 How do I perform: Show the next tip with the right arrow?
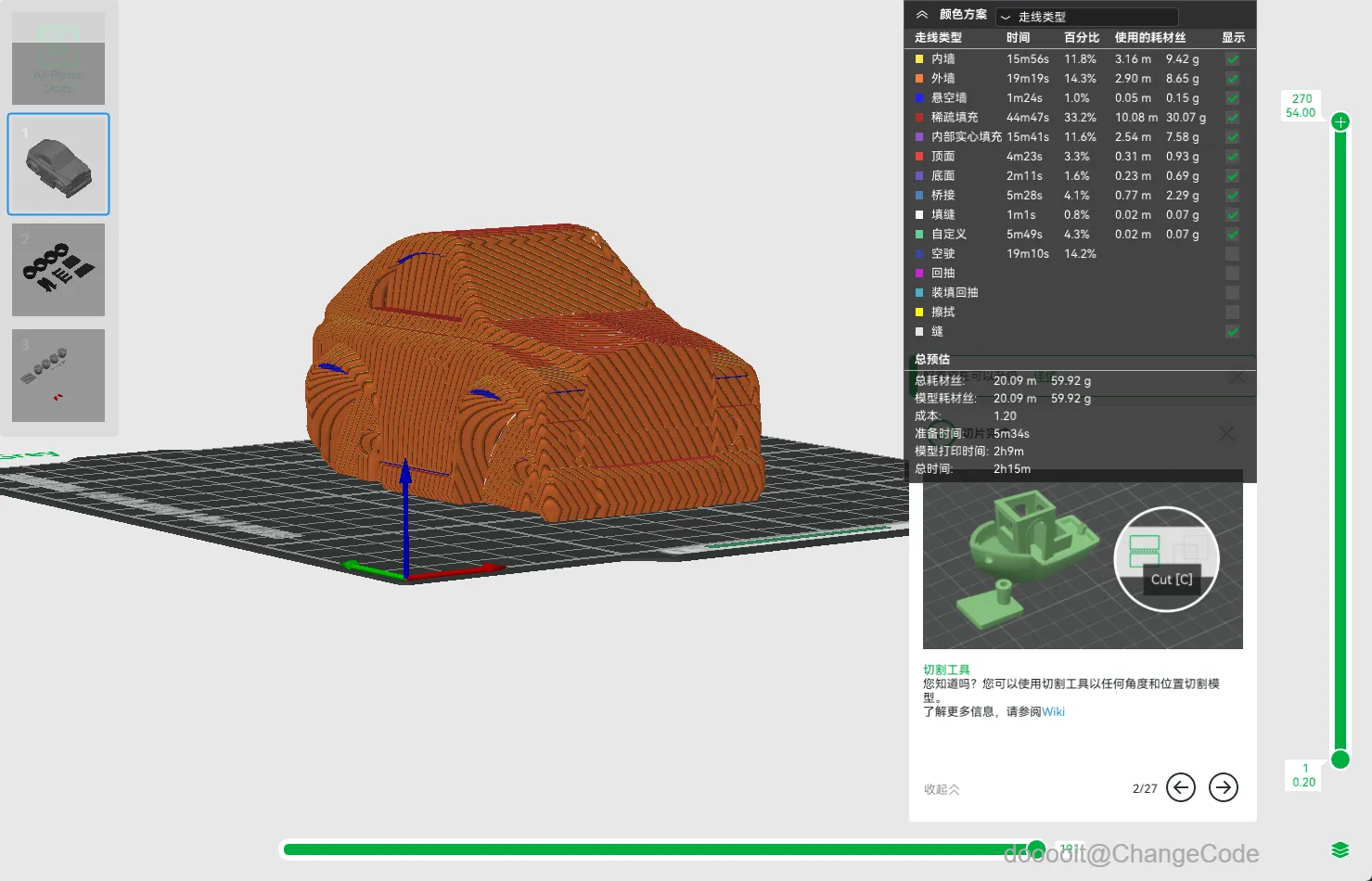(1224, 787)
